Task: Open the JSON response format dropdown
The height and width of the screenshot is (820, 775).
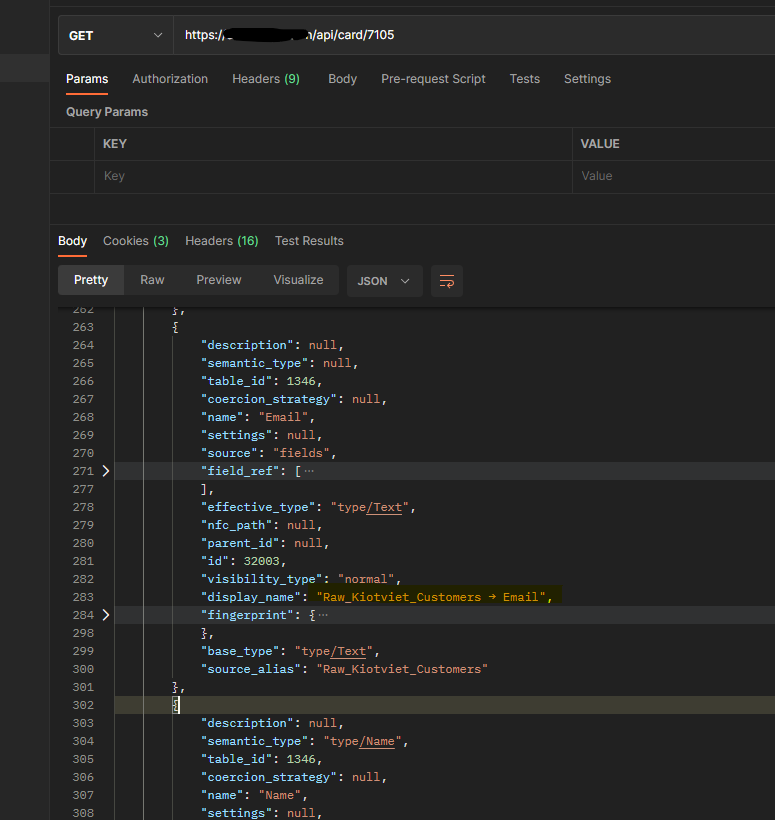Action: [x=384, y=281]
